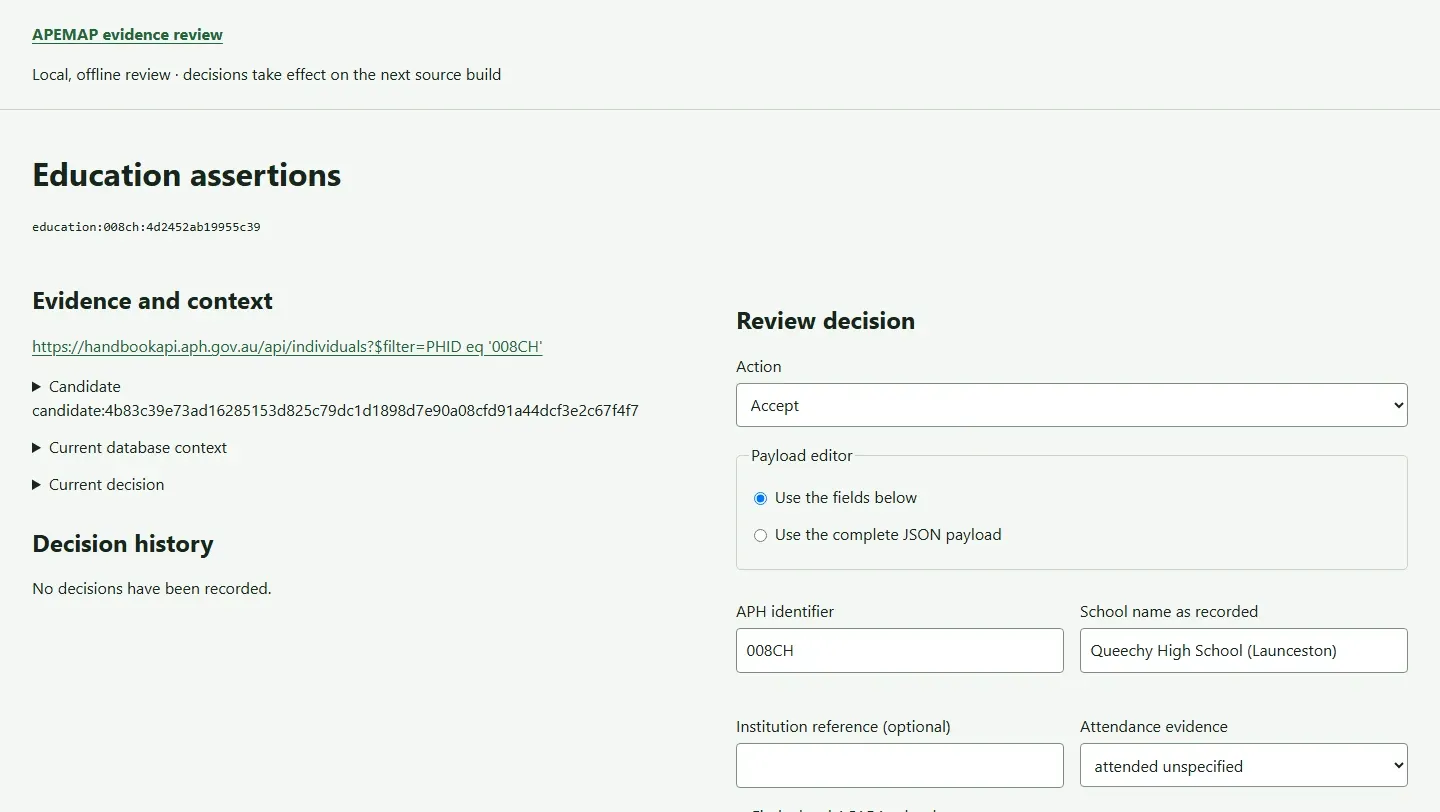Open the Attendance evidence dropdown
The height and width of the screenshot is (812, 1440).
[x=1243, y=766]
